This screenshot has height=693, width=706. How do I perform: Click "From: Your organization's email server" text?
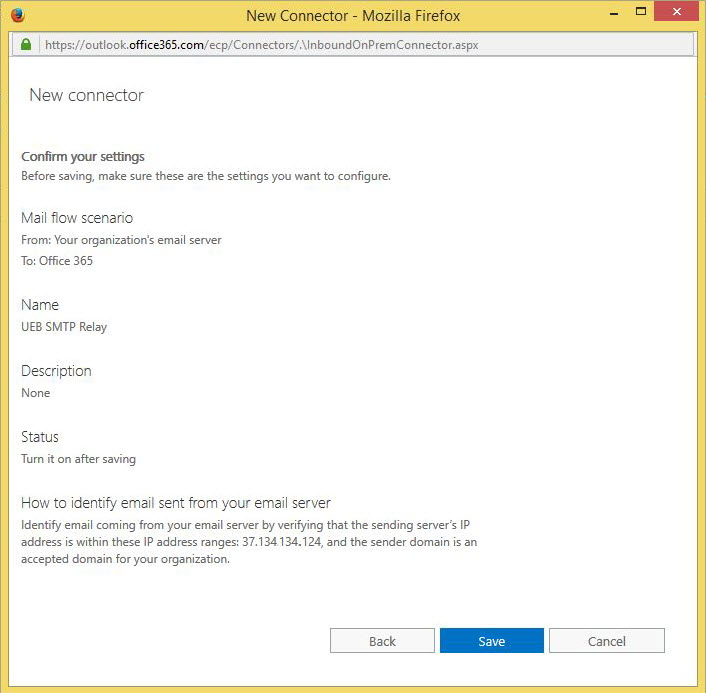(121, 240)
